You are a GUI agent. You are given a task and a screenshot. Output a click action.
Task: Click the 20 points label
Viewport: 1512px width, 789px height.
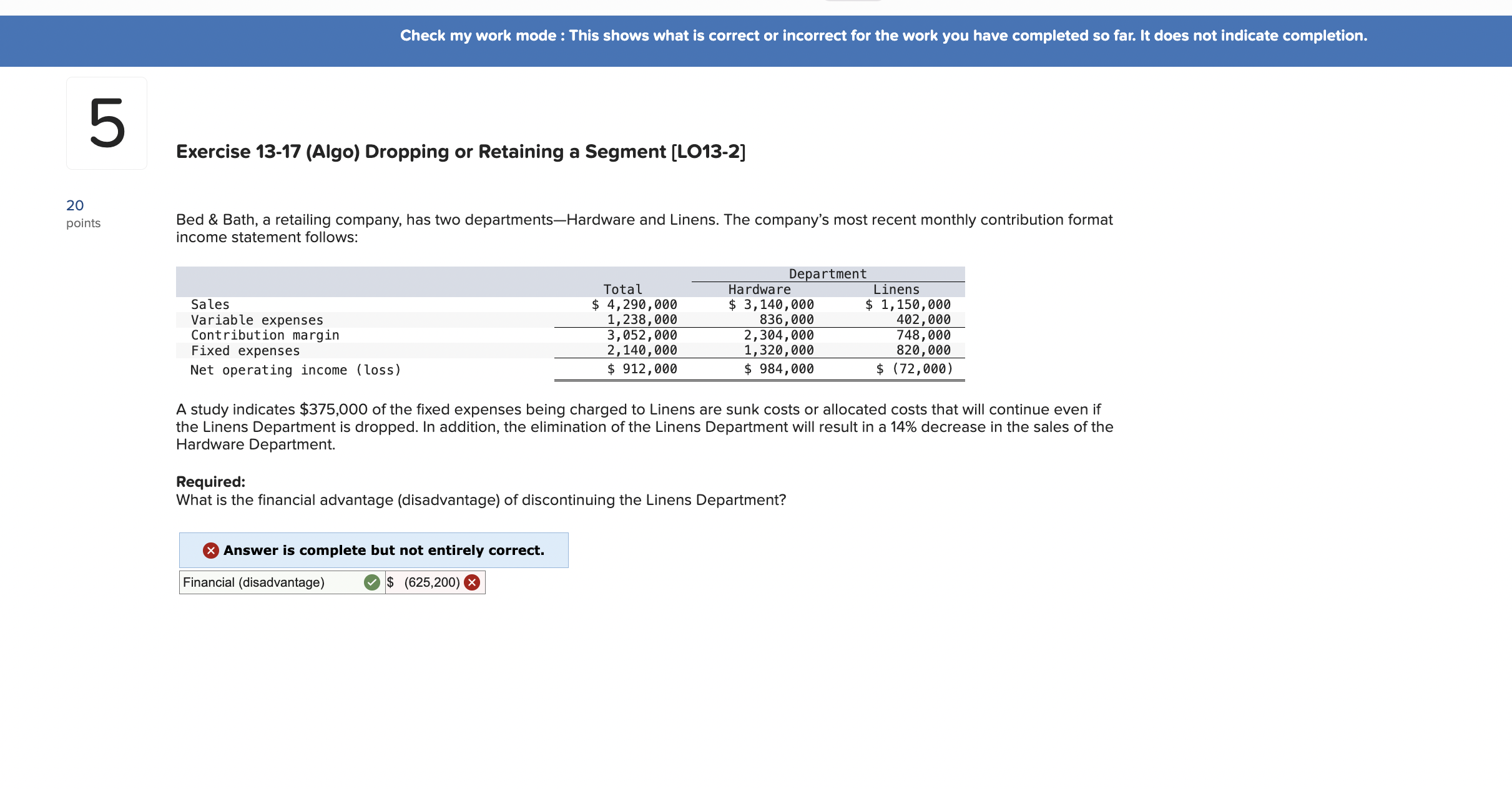(82, 213)
